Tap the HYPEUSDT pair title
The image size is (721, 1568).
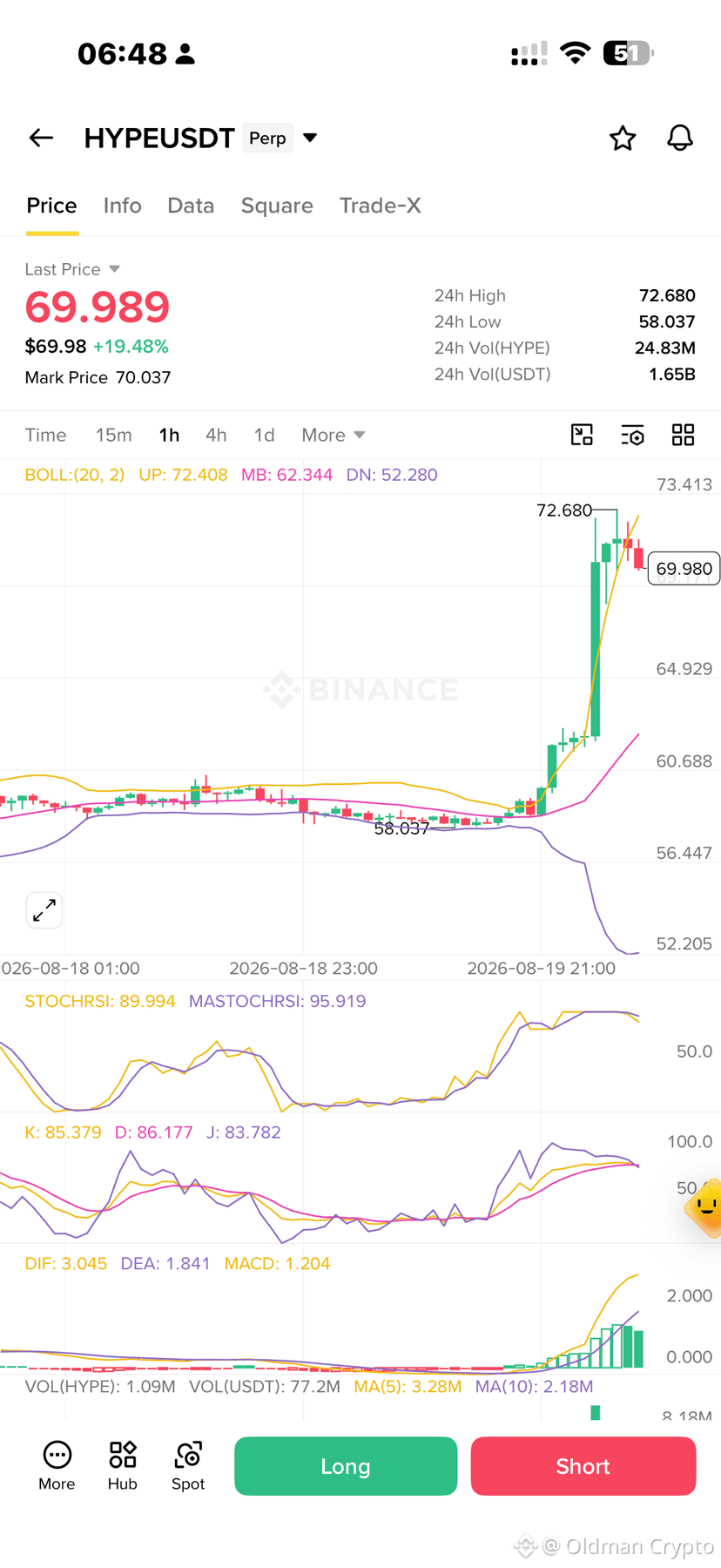click(x=159, y=138)
